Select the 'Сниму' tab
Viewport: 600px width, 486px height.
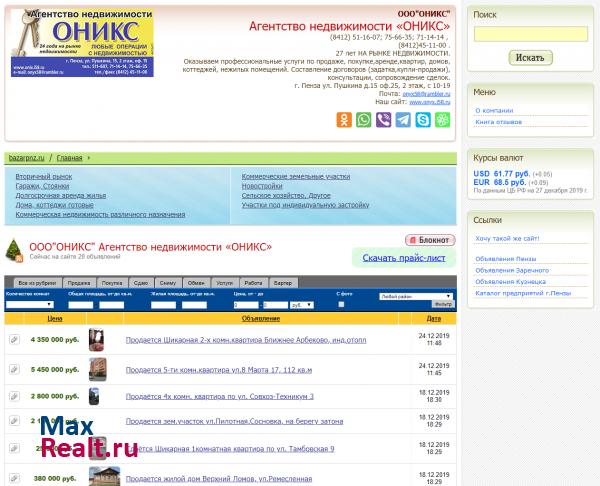point(168,283)
